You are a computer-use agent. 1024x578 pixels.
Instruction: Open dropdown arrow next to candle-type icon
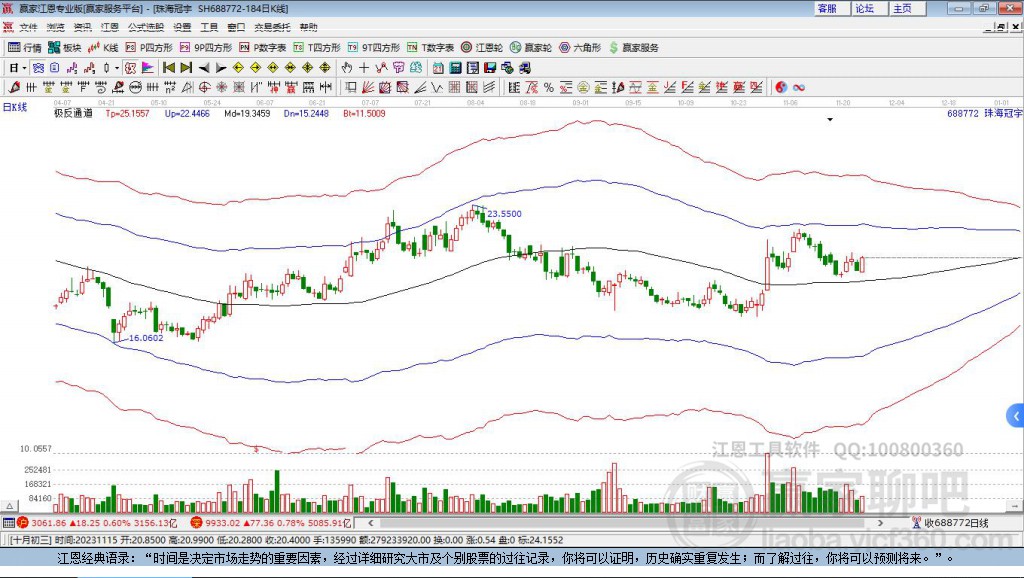pos(117,67)
